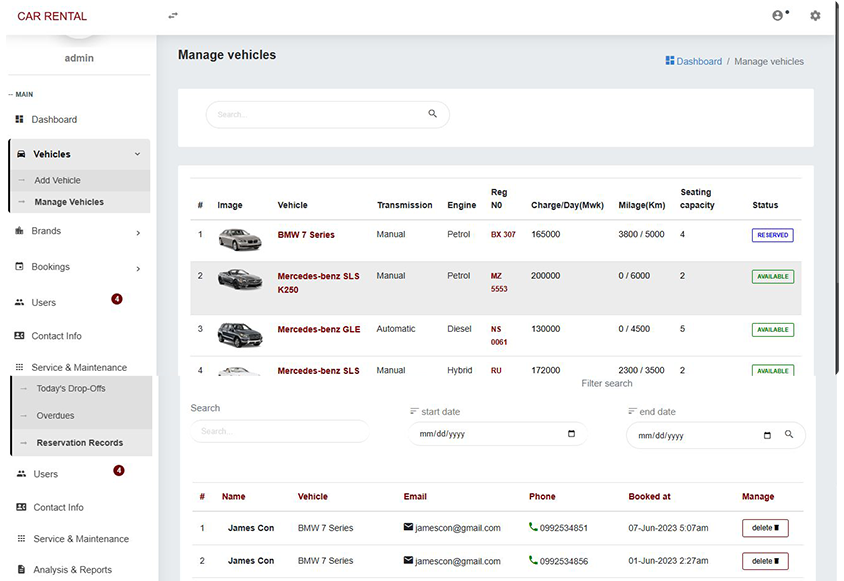Click the phone icon beside 0992534856
The image size is (844, 581).
(533, 560)
